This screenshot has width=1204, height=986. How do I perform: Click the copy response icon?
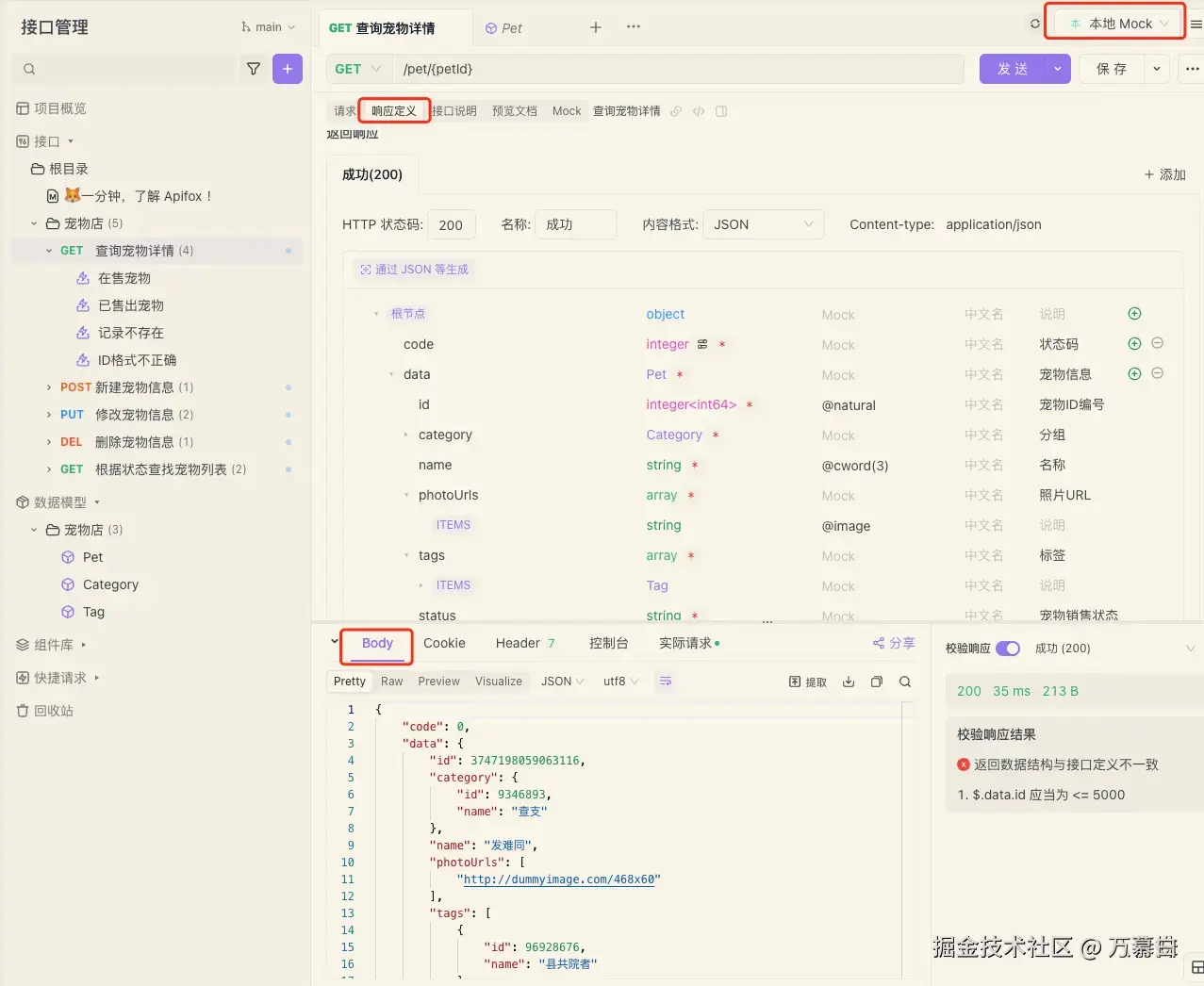pos(877,682)
